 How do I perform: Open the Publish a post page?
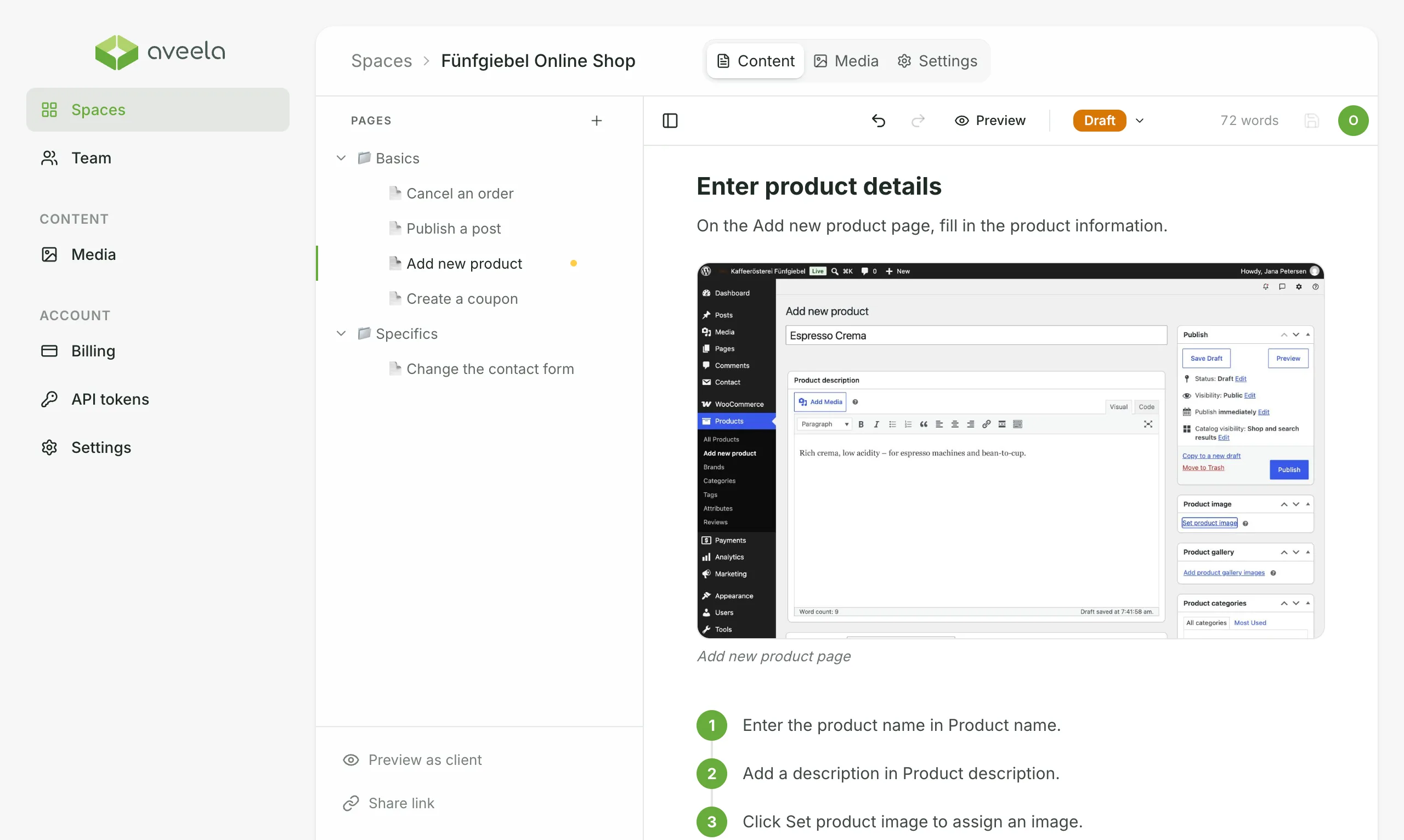pyautogui.click(x=454, y=228)
